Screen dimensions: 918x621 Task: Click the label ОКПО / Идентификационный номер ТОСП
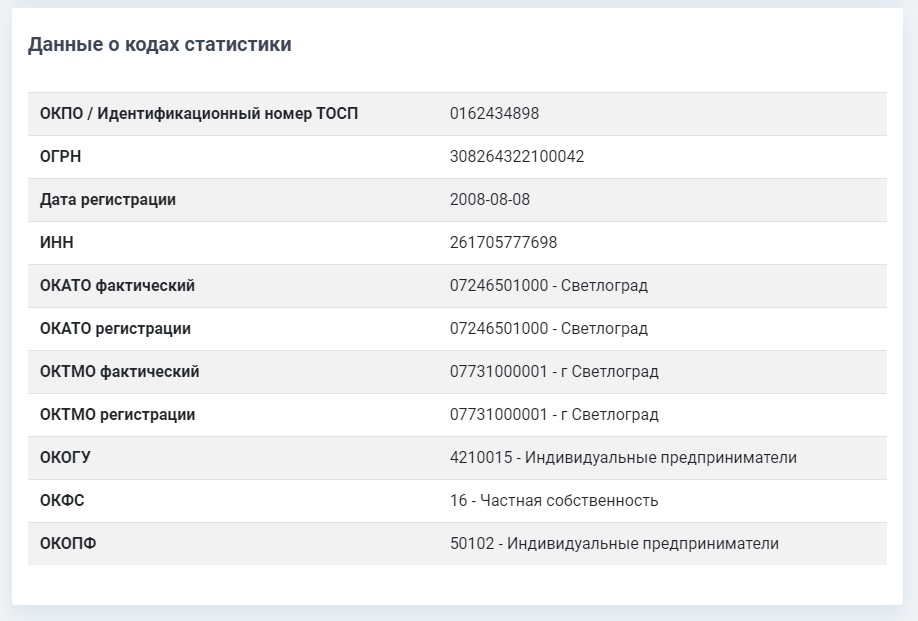(x=199, y=114)
